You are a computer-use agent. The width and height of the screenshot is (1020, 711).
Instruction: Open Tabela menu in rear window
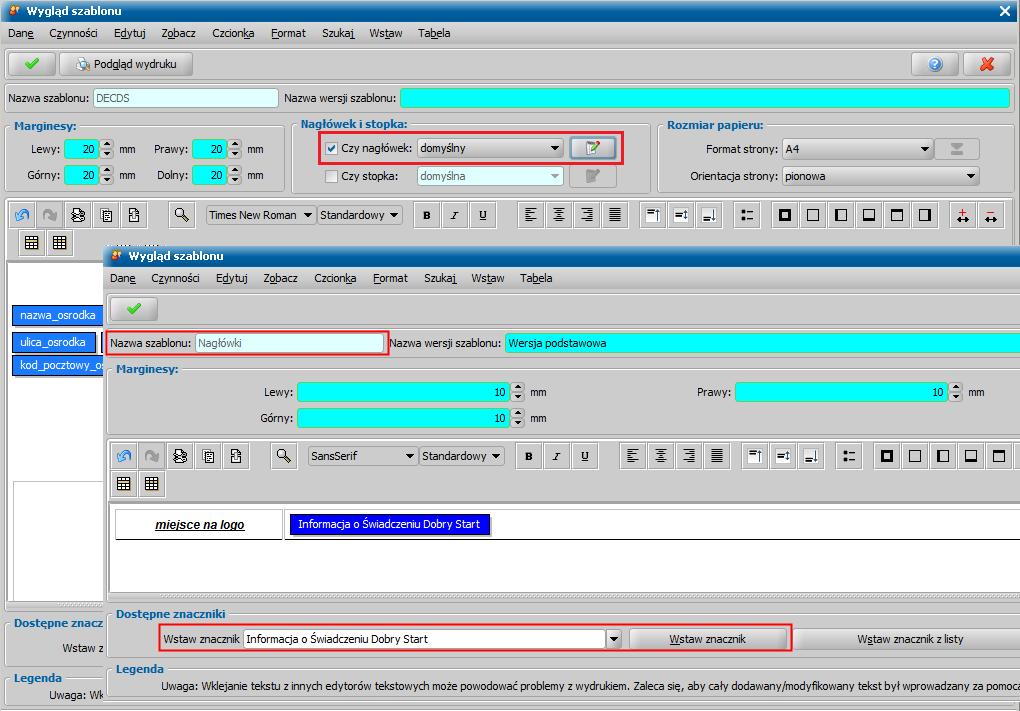[x=434, y=33]
